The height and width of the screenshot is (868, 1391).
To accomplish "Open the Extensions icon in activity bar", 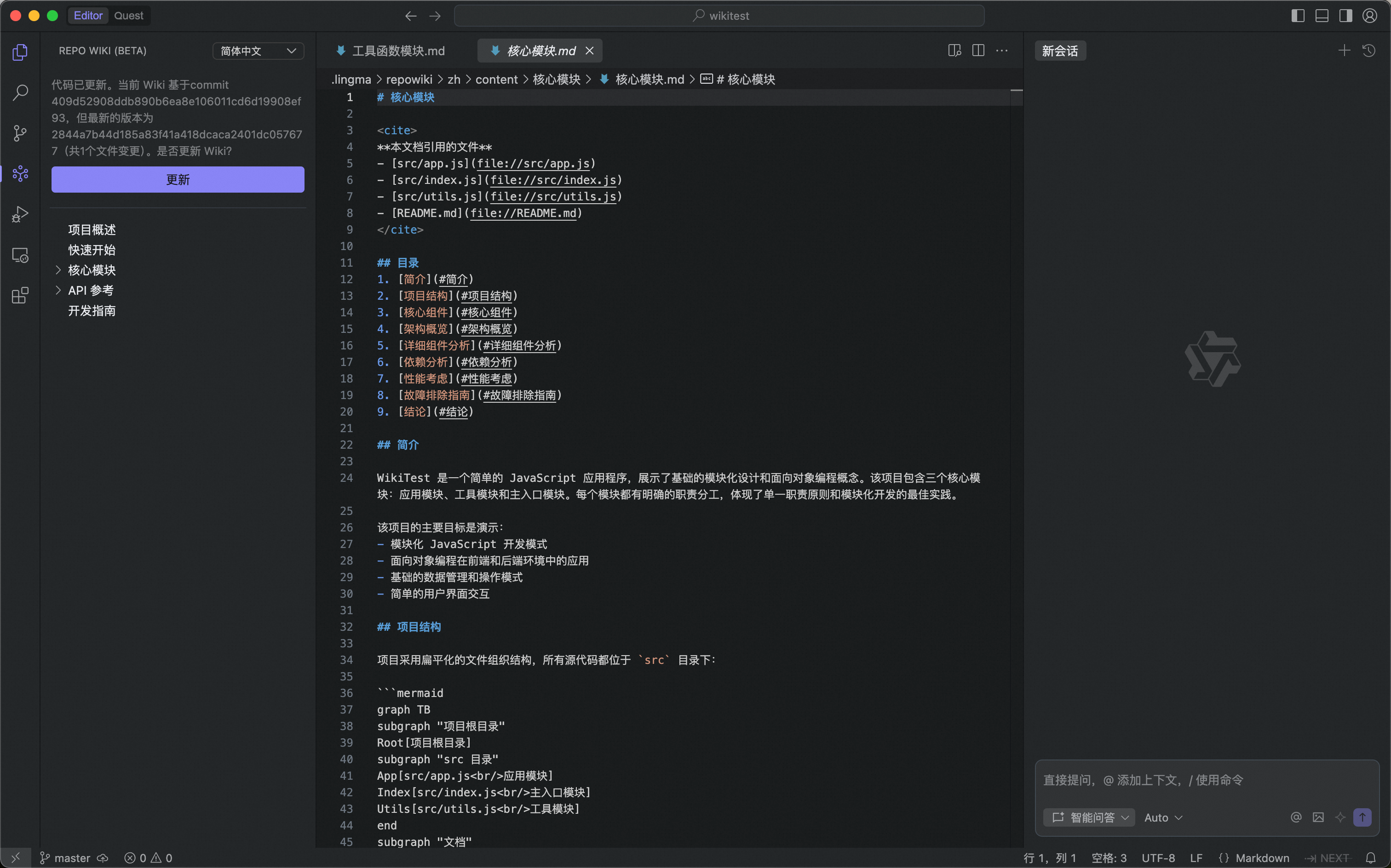I will click(x=20, y=296).
